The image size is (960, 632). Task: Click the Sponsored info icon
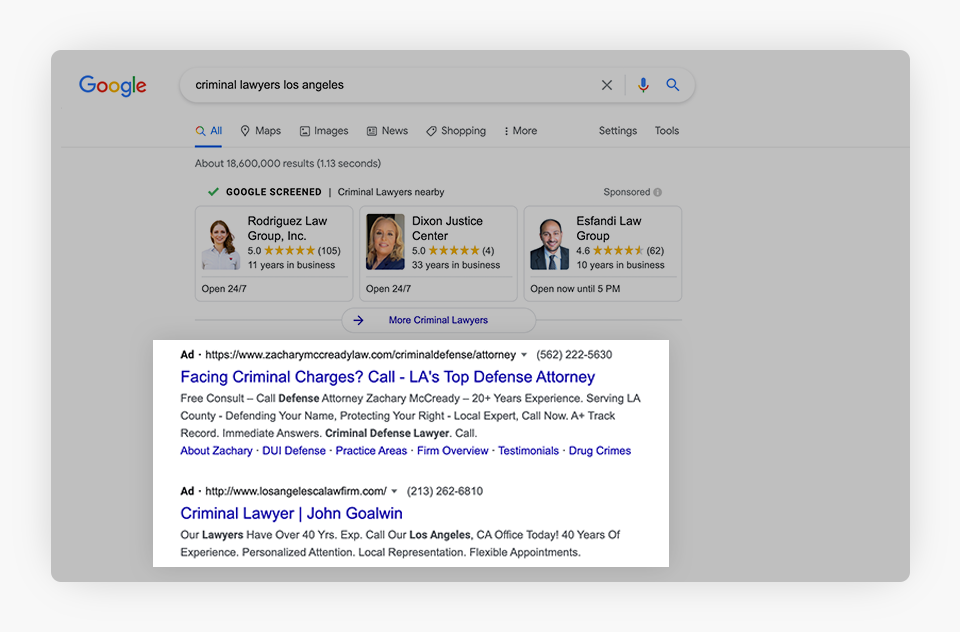pos(657,192)
